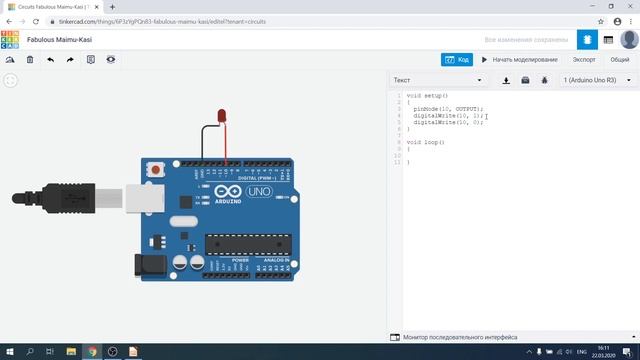Click the Общий share button
Screen dimensions: 640x360
click(620, 60)
